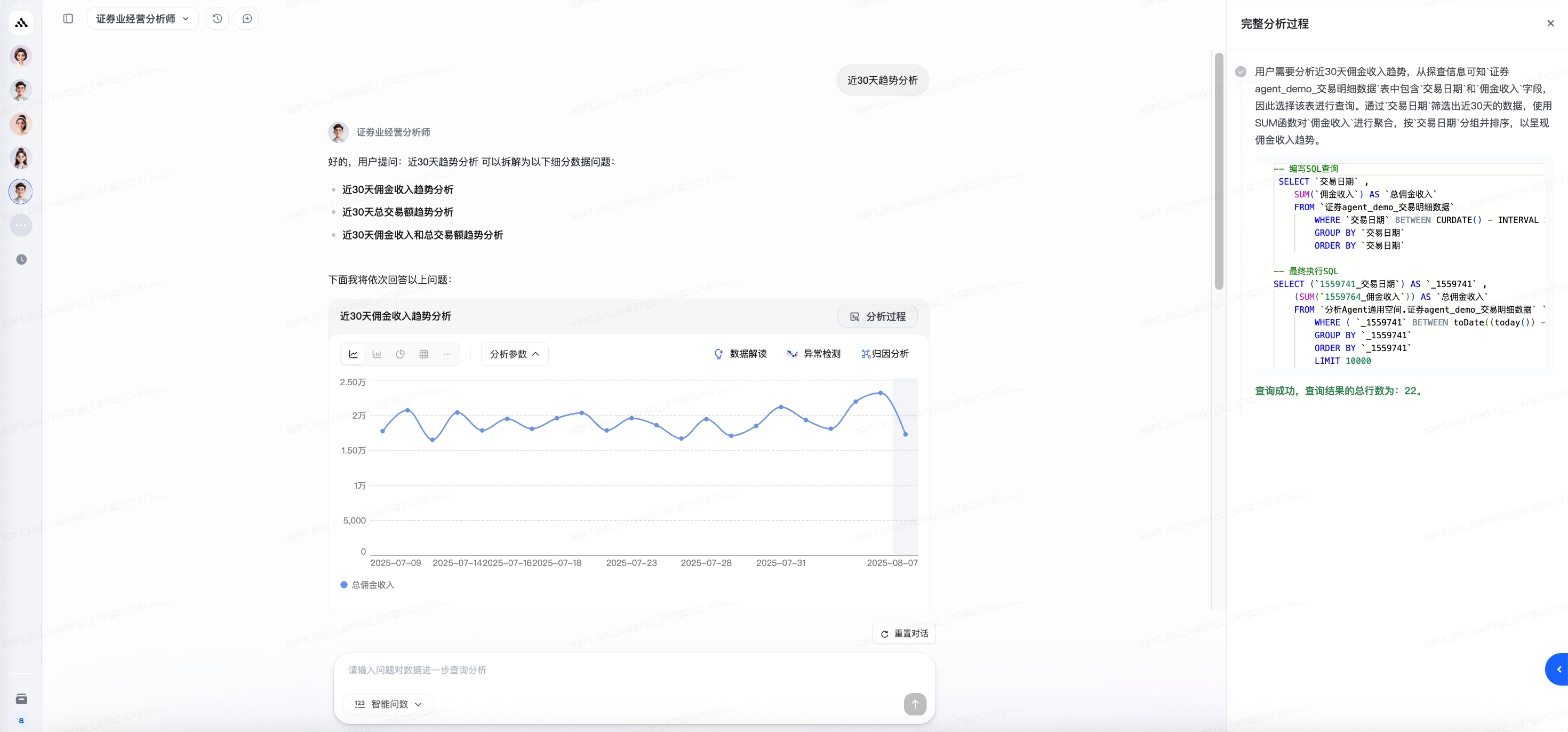Show data as table view
The width and height of the screenshot is (1568, 732).
[x=423, y=354]
